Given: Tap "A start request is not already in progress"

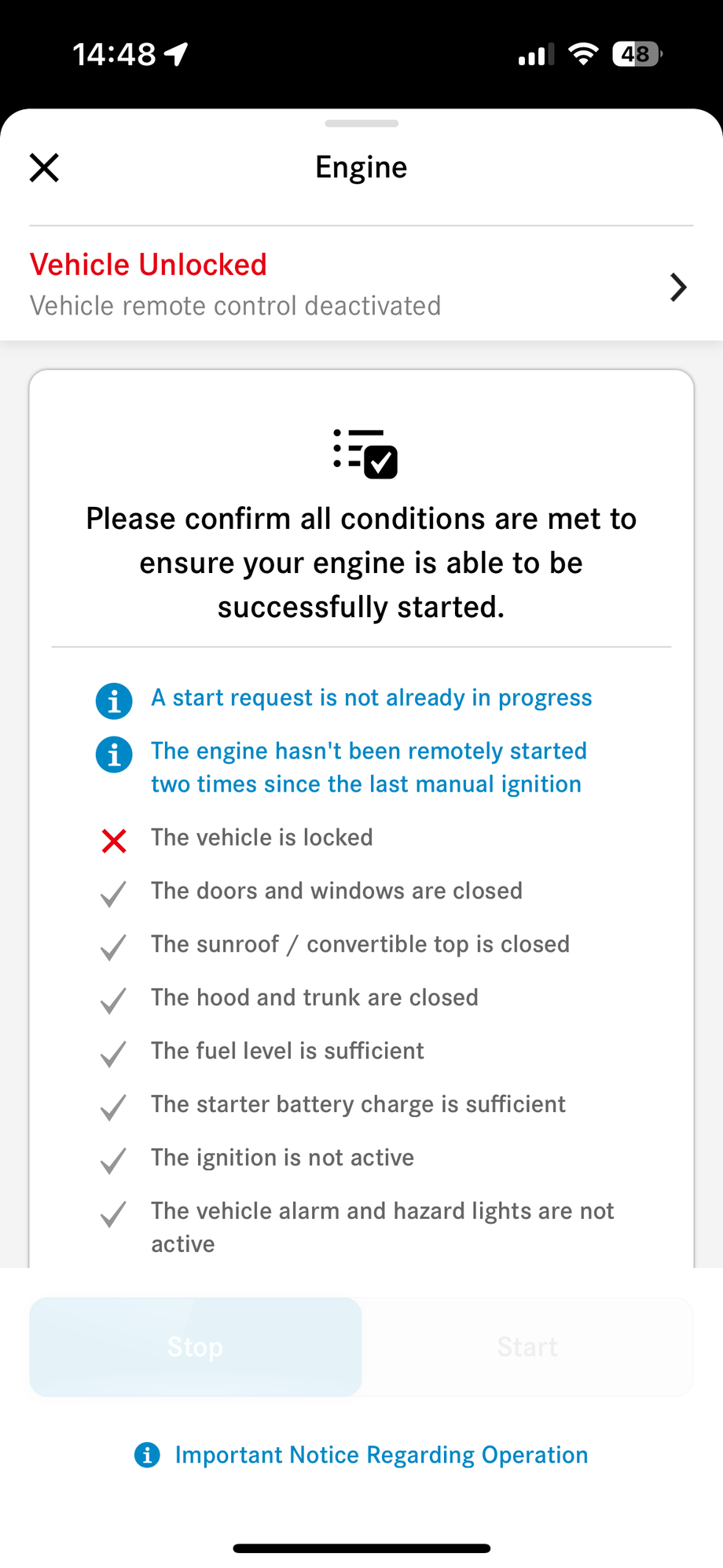Looking at the screenshot, I should 371,698.
